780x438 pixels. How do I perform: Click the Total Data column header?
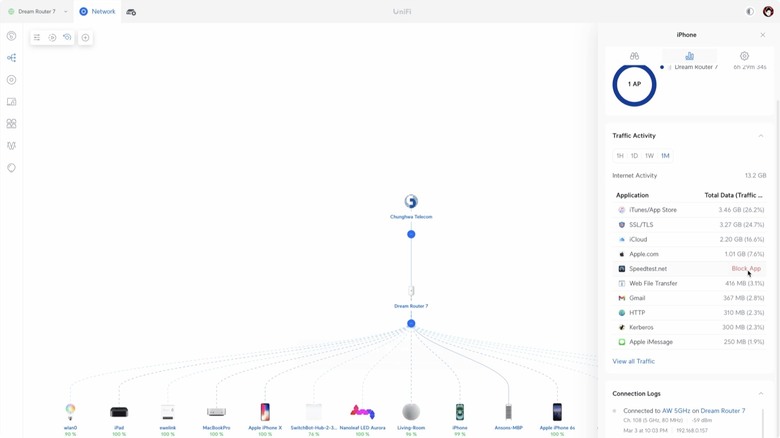(733, 195)
